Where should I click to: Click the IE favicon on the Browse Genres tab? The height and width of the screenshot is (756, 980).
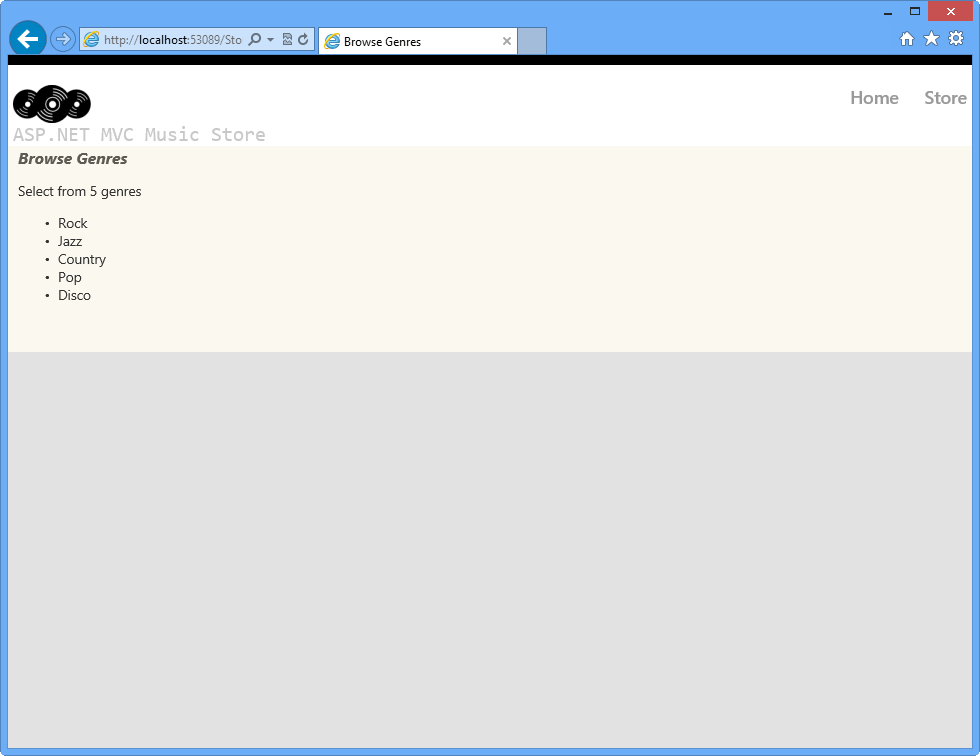[x=332, y=41]
